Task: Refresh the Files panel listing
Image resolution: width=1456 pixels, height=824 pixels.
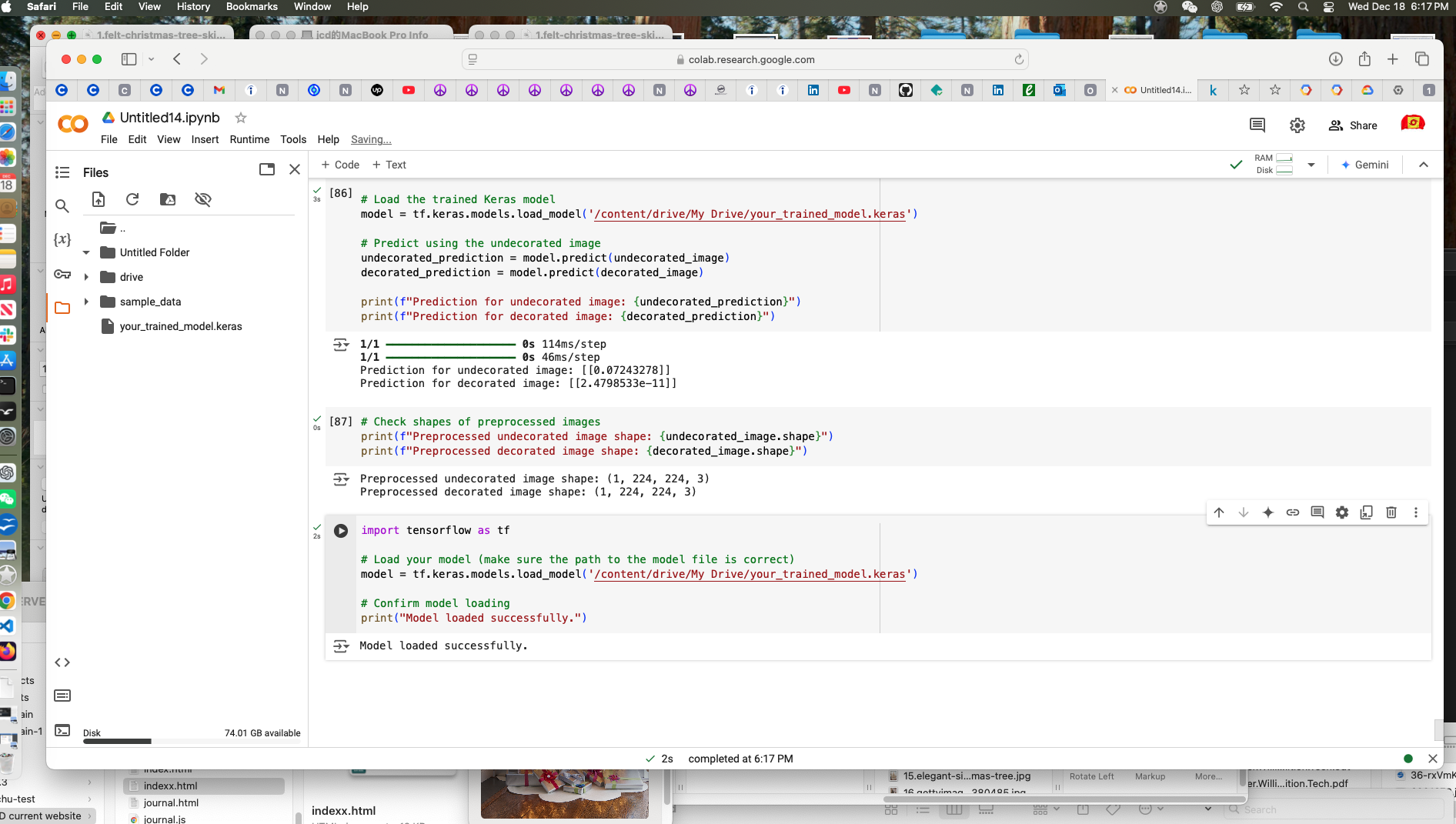Action: click(132, 199)
